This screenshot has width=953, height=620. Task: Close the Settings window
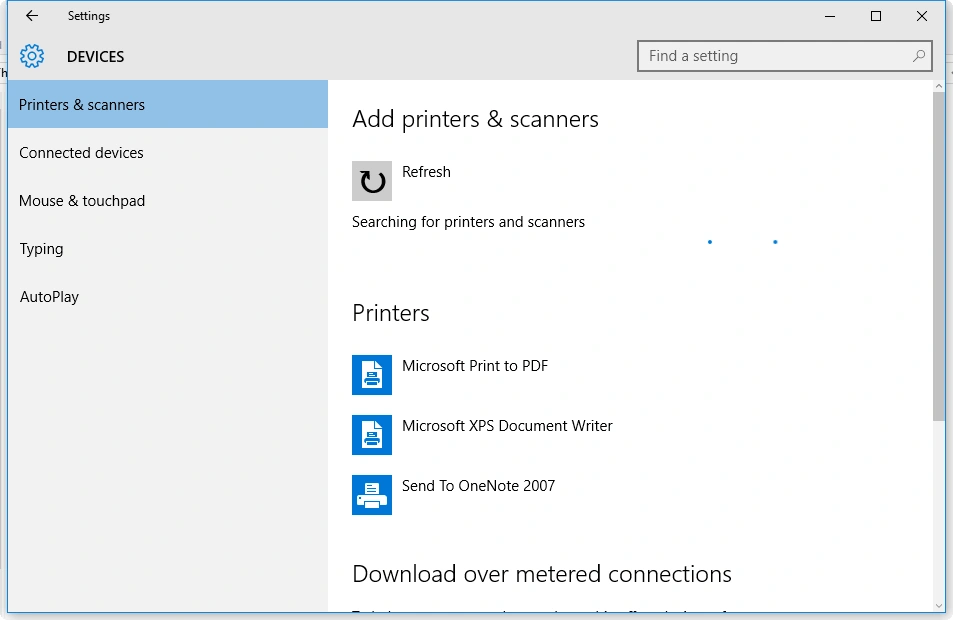[922, 16]
